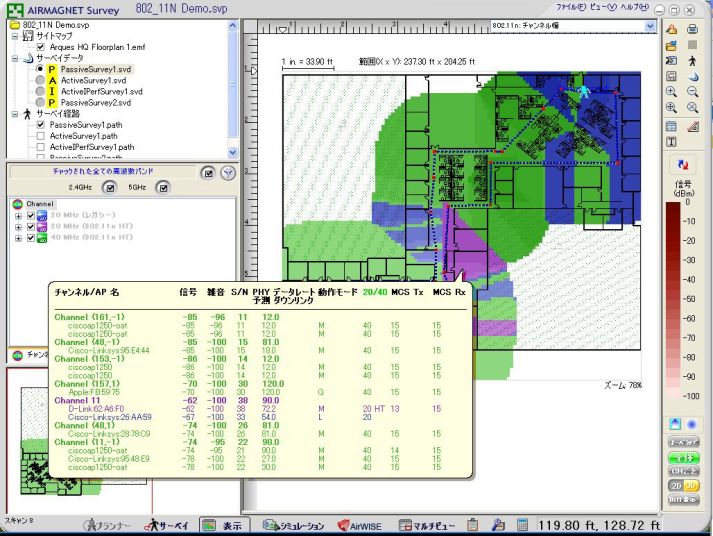Open the AirWISE tab
Screen dimensions: 713x536
point(360,525)
